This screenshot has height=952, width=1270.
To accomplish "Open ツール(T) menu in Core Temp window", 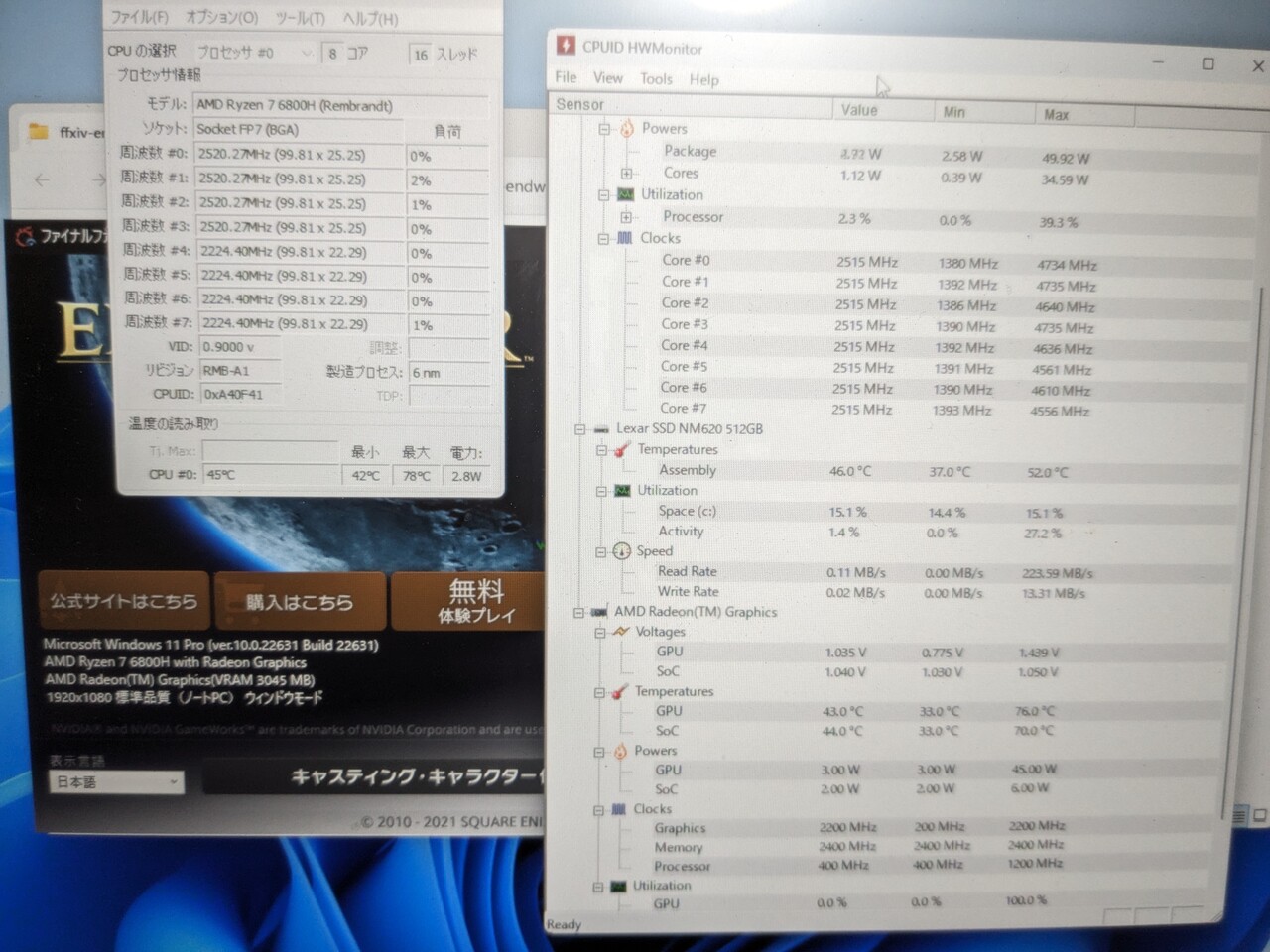I will (300, 18).
